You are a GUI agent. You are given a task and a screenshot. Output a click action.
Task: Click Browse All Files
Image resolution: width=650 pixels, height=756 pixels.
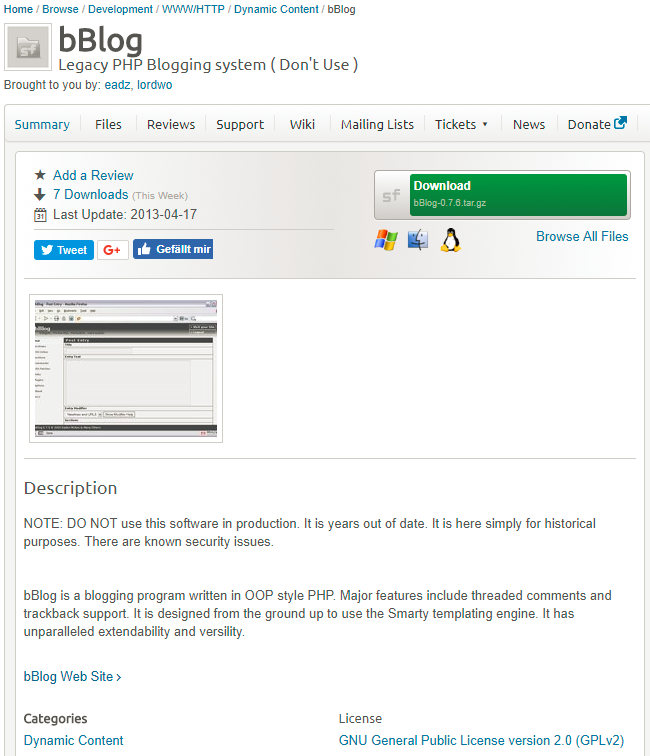(582, 236)
